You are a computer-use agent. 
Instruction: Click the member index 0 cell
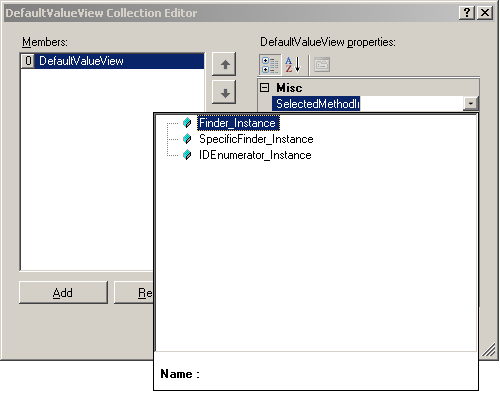point(28,61)
